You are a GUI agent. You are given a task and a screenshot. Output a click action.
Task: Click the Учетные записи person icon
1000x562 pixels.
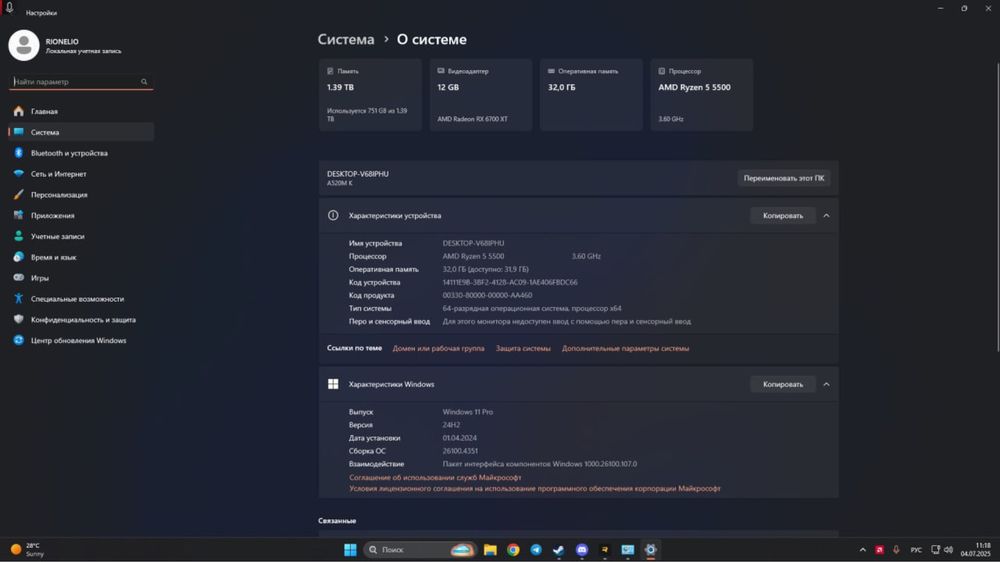[18, 236]
